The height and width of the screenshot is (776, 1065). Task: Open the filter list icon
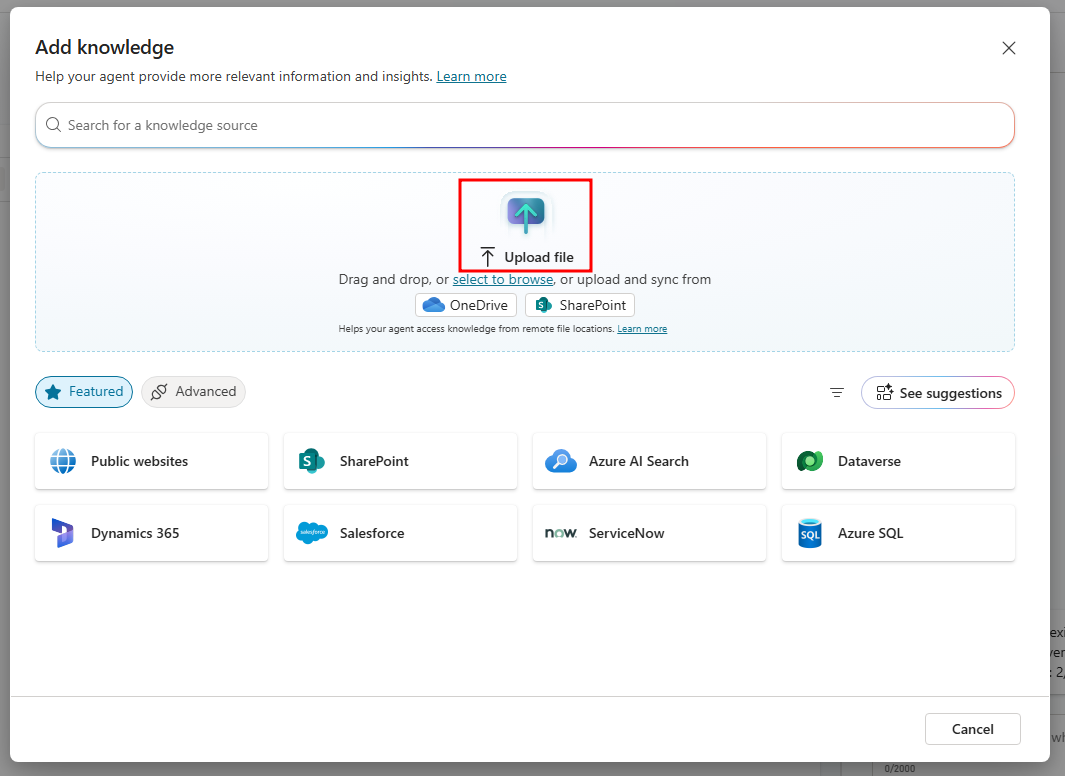pyautogui.click(x=837, y=392)
